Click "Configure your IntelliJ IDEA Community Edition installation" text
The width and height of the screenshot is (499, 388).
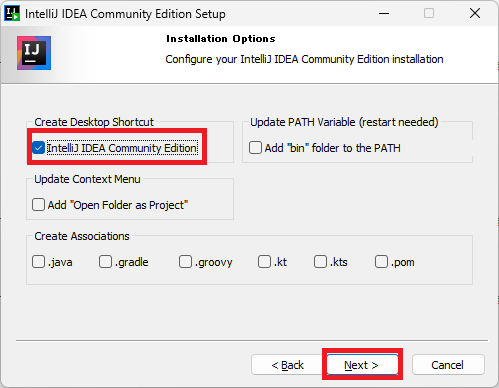click(x=304, y=59)
